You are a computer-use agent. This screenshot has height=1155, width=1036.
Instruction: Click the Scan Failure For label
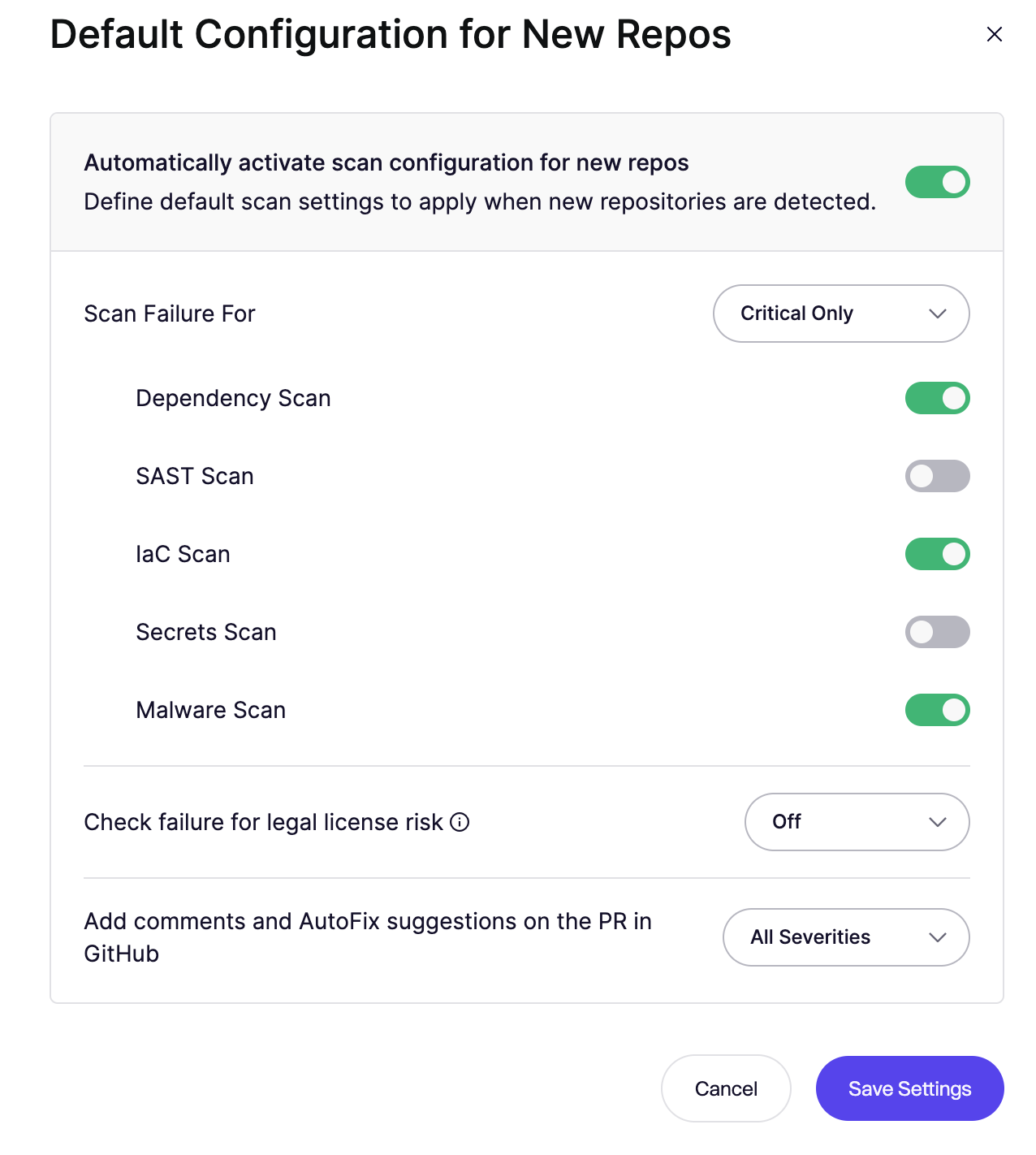click(170, 314)
